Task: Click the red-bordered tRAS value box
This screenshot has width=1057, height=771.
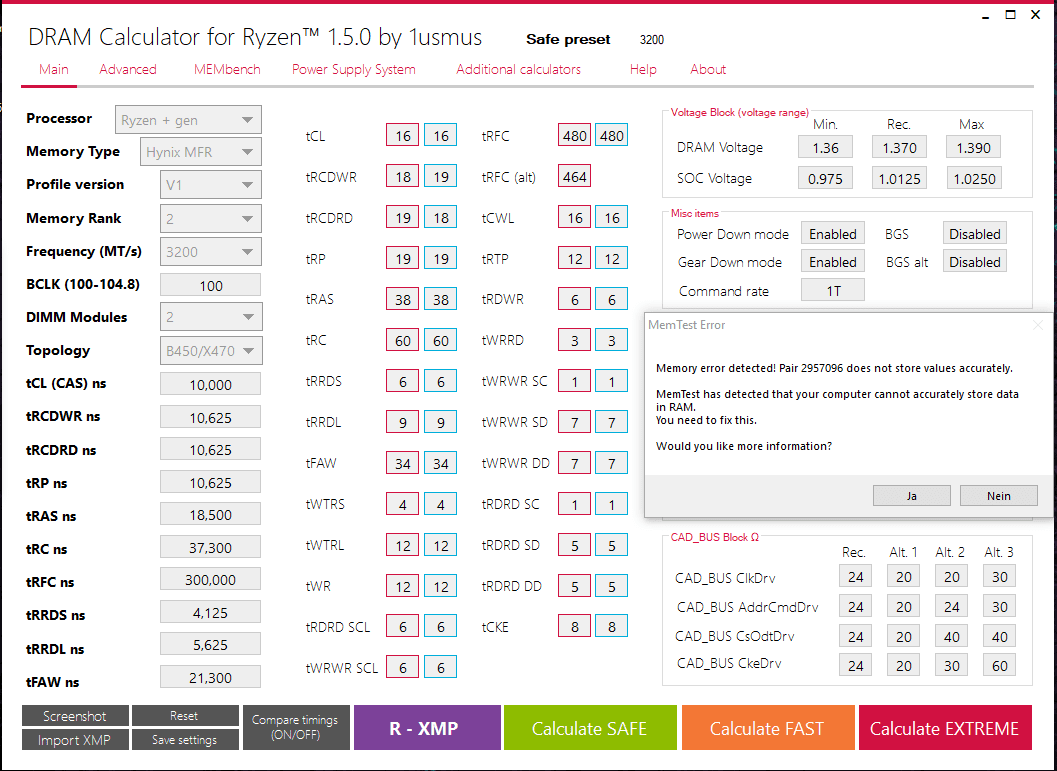Action: click(402, 299)
